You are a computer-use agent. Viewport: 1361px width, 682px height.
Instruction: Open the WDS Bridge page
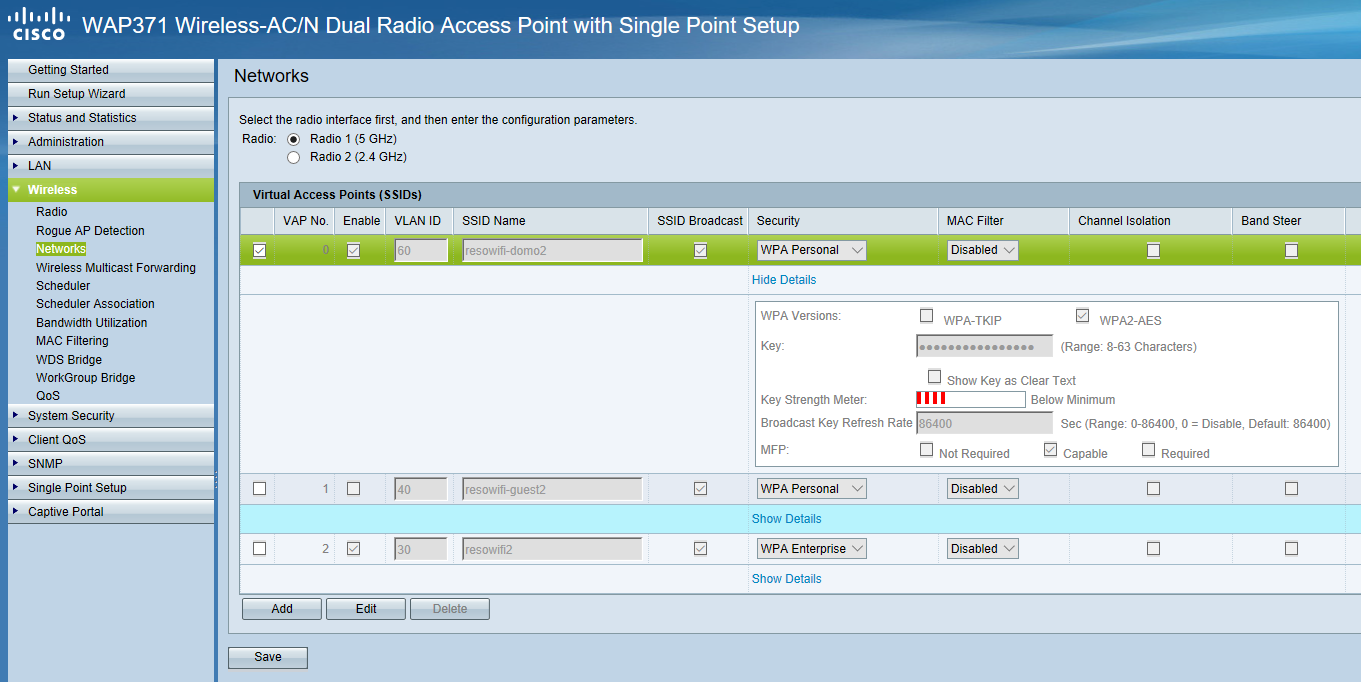69,360
